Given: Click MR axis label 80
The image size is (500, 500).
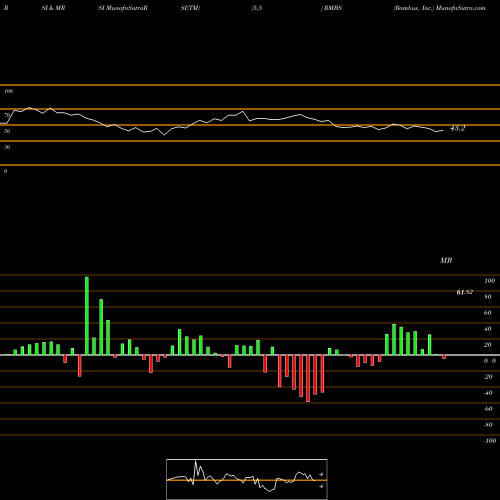Looking at the screenshot, I should click(488, 297).
